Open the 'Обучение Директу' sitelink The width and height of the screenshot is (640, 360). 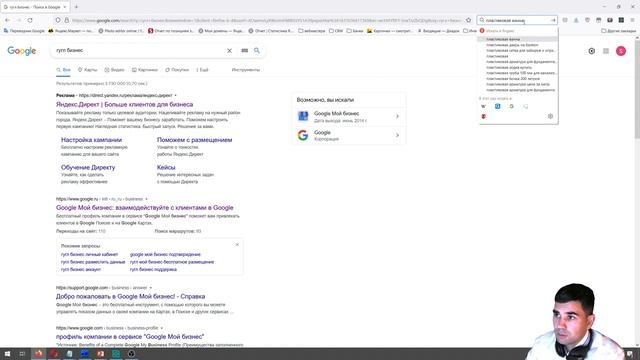88,167
